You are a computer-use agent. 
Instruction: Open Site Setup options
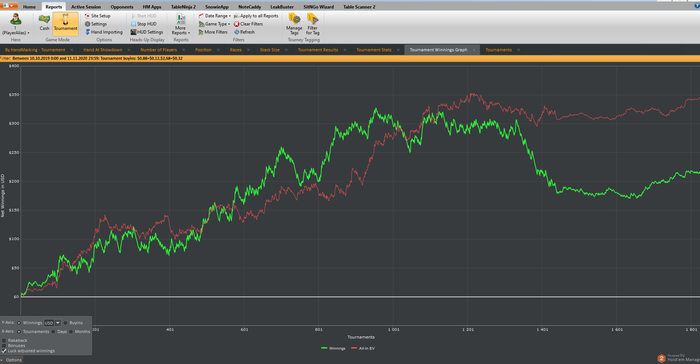[x=97, y=16]
